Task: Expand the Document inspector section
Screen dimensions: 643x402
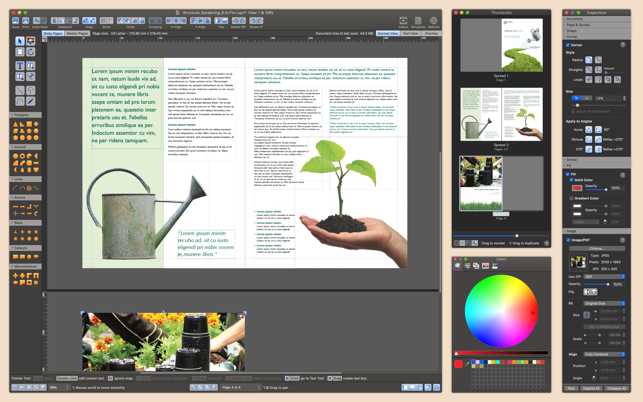Action: (x=596, y=19)
